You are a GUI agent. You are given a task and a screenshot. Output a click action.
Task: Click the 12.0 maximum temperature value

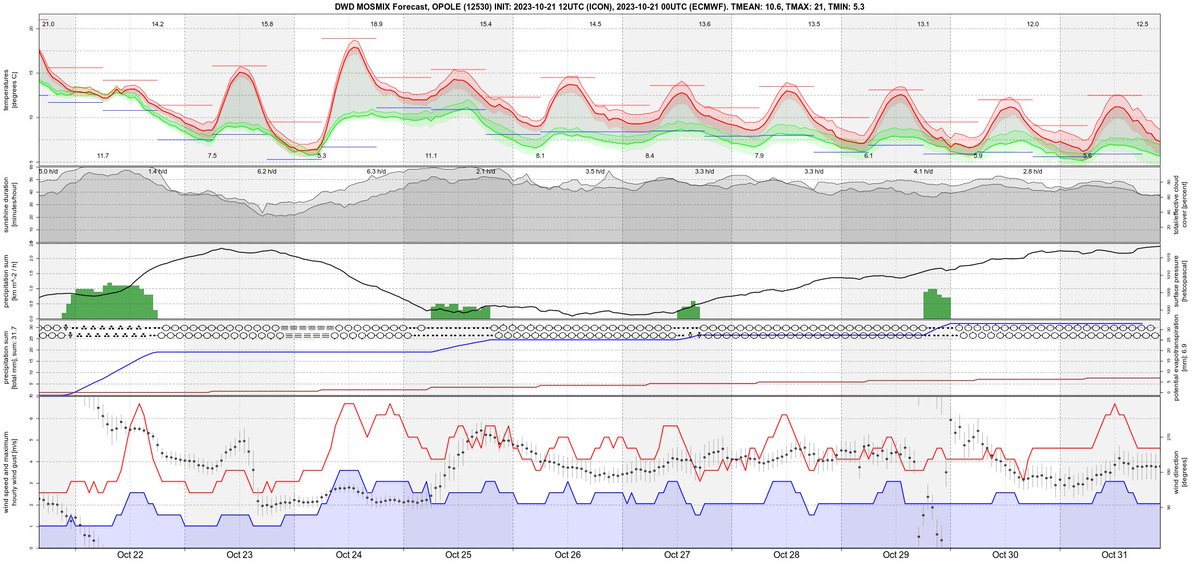1032,23
